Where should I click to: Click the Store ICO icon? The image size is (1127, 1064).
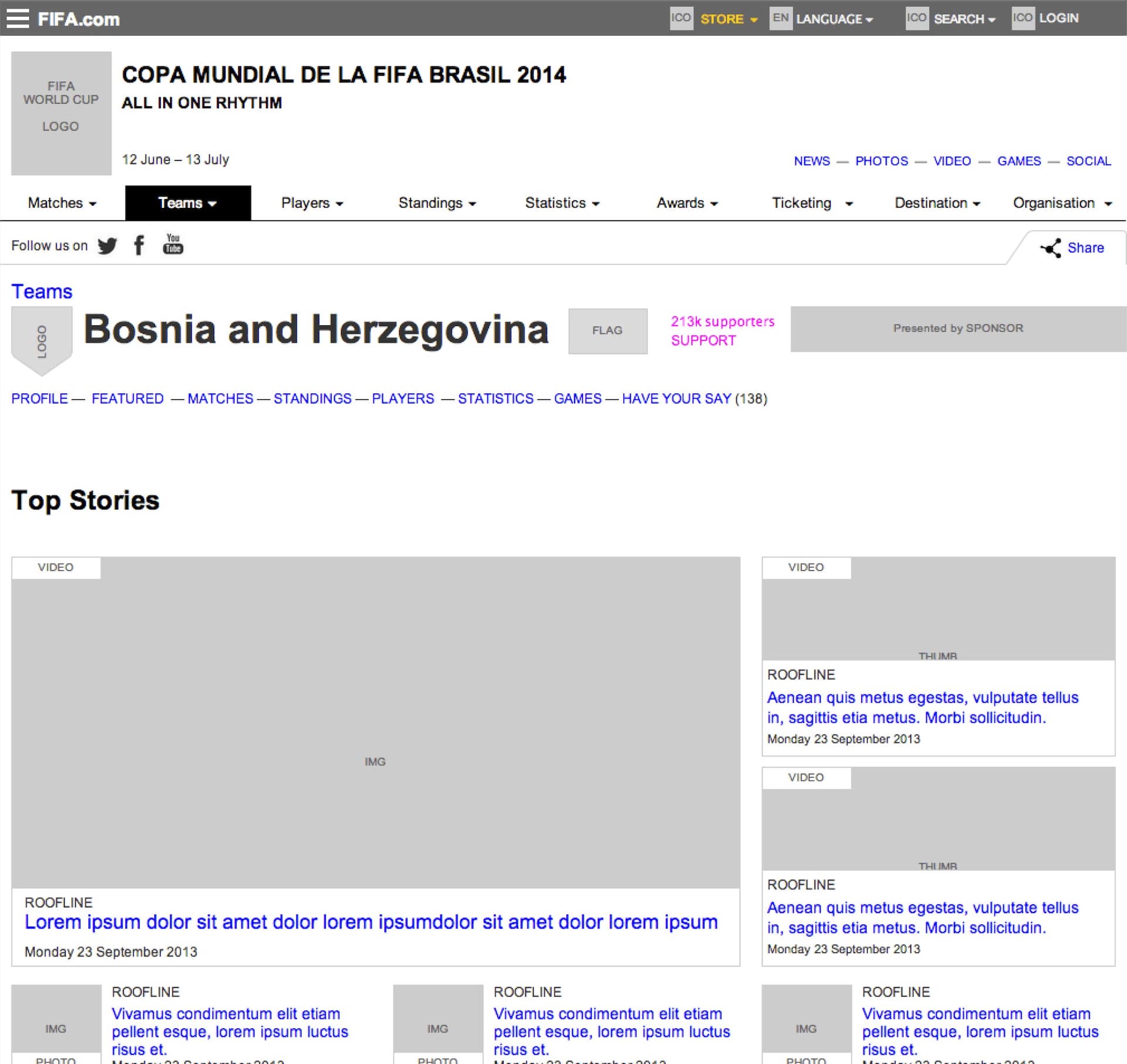[x=681, y=18]
